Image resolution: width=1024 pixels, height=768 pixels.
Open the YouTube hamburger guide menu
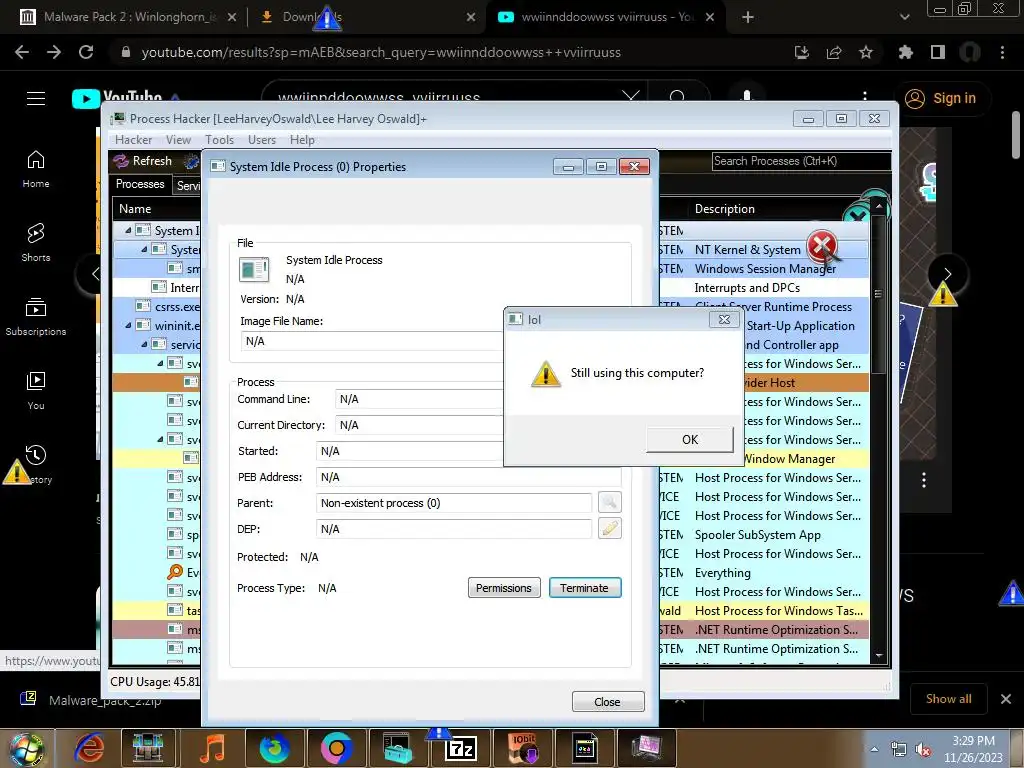click(x=36, y=99)
